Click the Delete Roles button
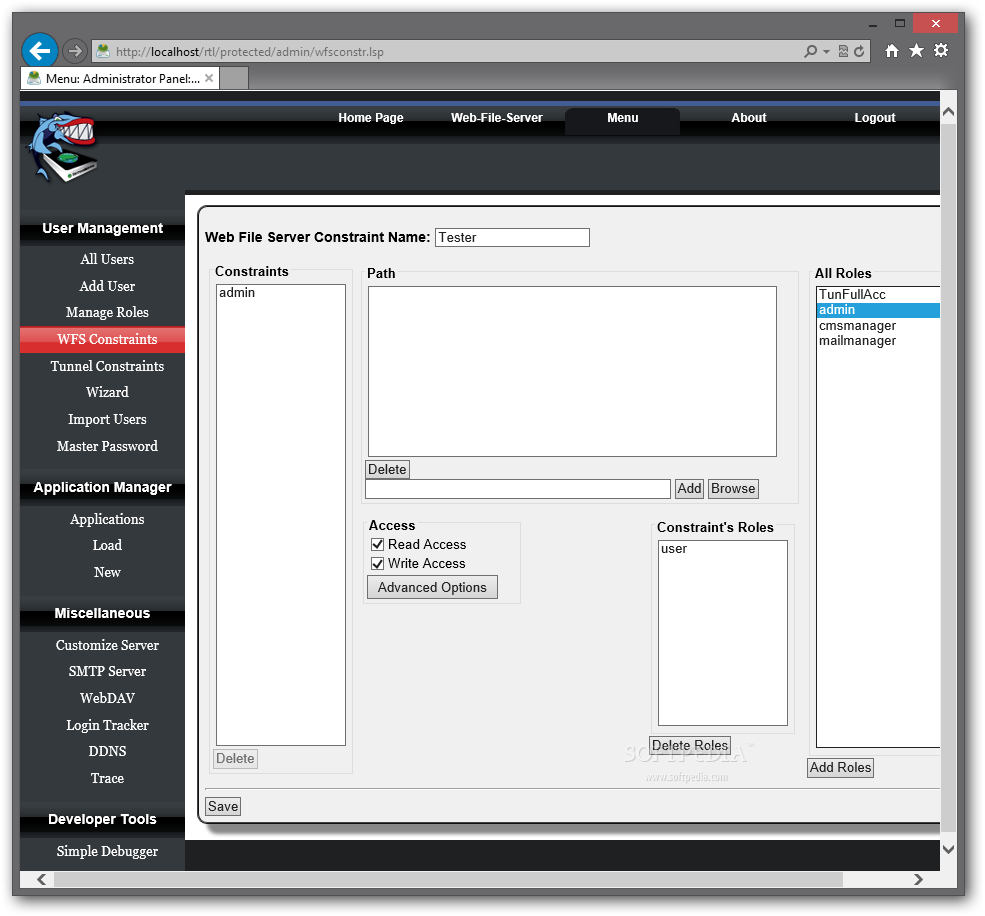Viewport: 985px width, 916px height. pyautogui.click(x=690, y=745)
